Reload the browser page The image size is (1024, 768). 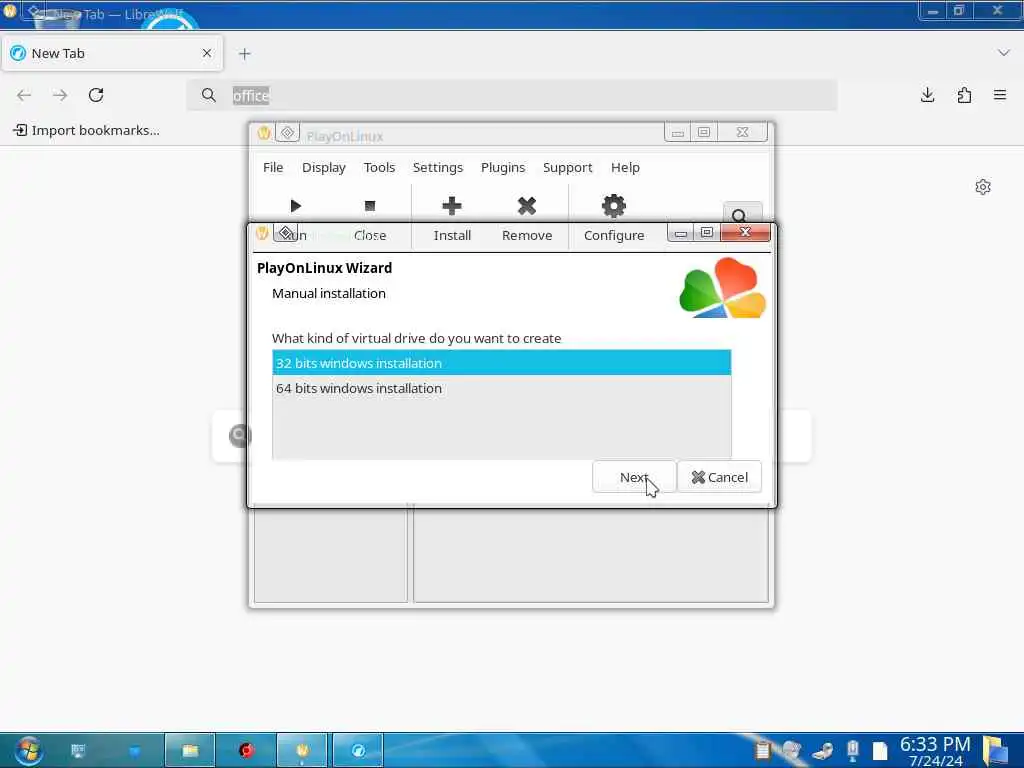pyautogui.click(x=96, y=95)
